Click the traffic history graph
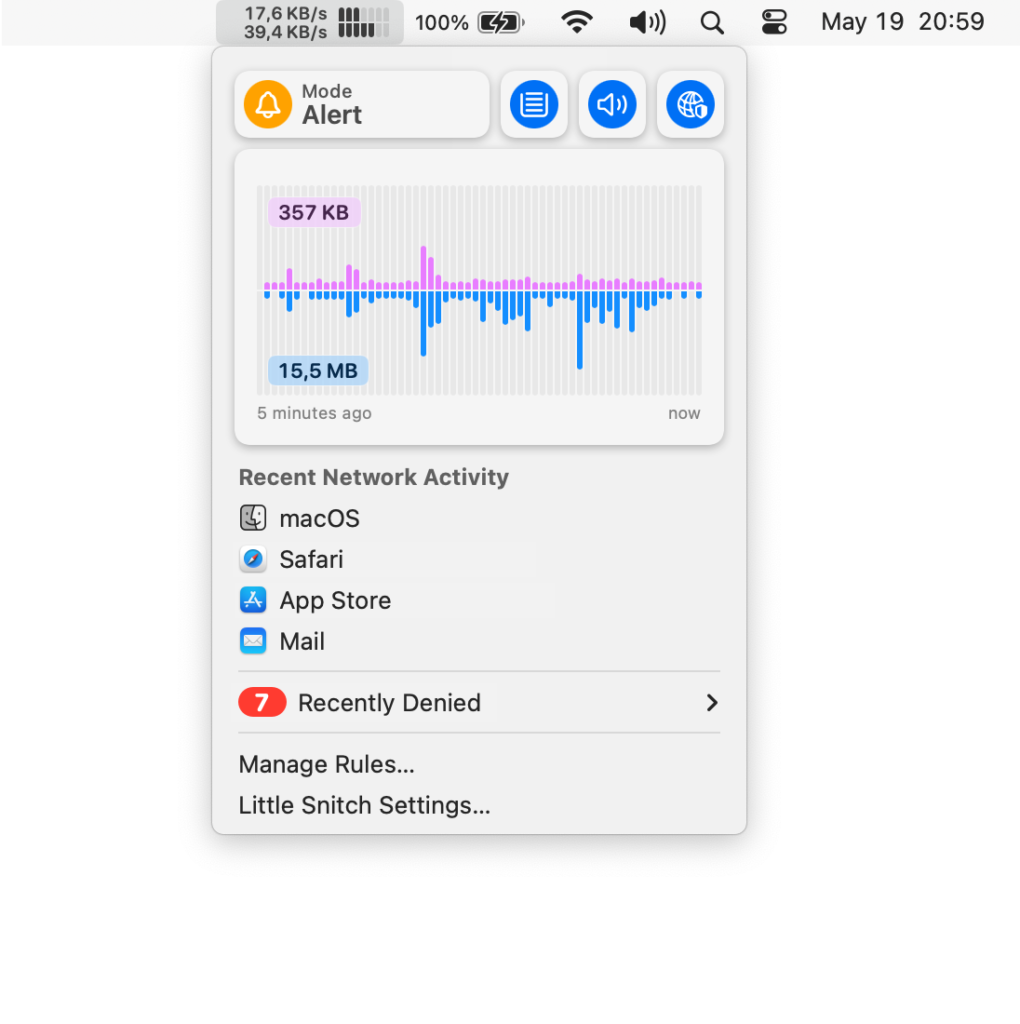Screen dimensions: 1020x1024 (x=479, y=297)
